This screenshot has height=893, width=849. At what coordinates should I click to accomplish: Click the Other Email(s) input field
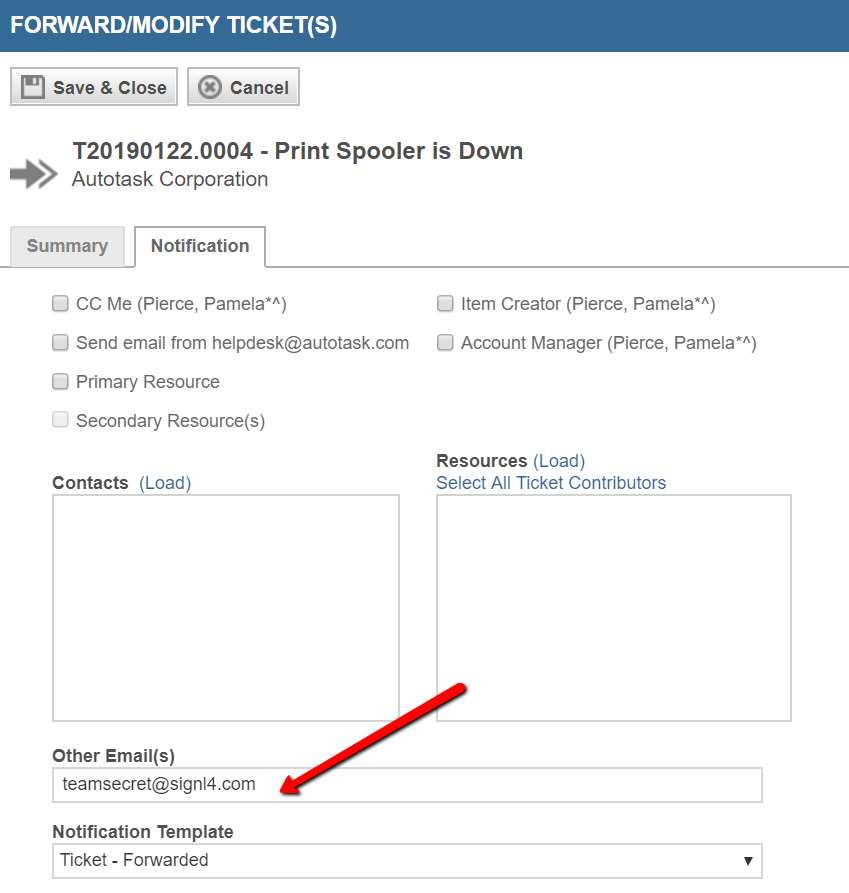click(407, 785)
